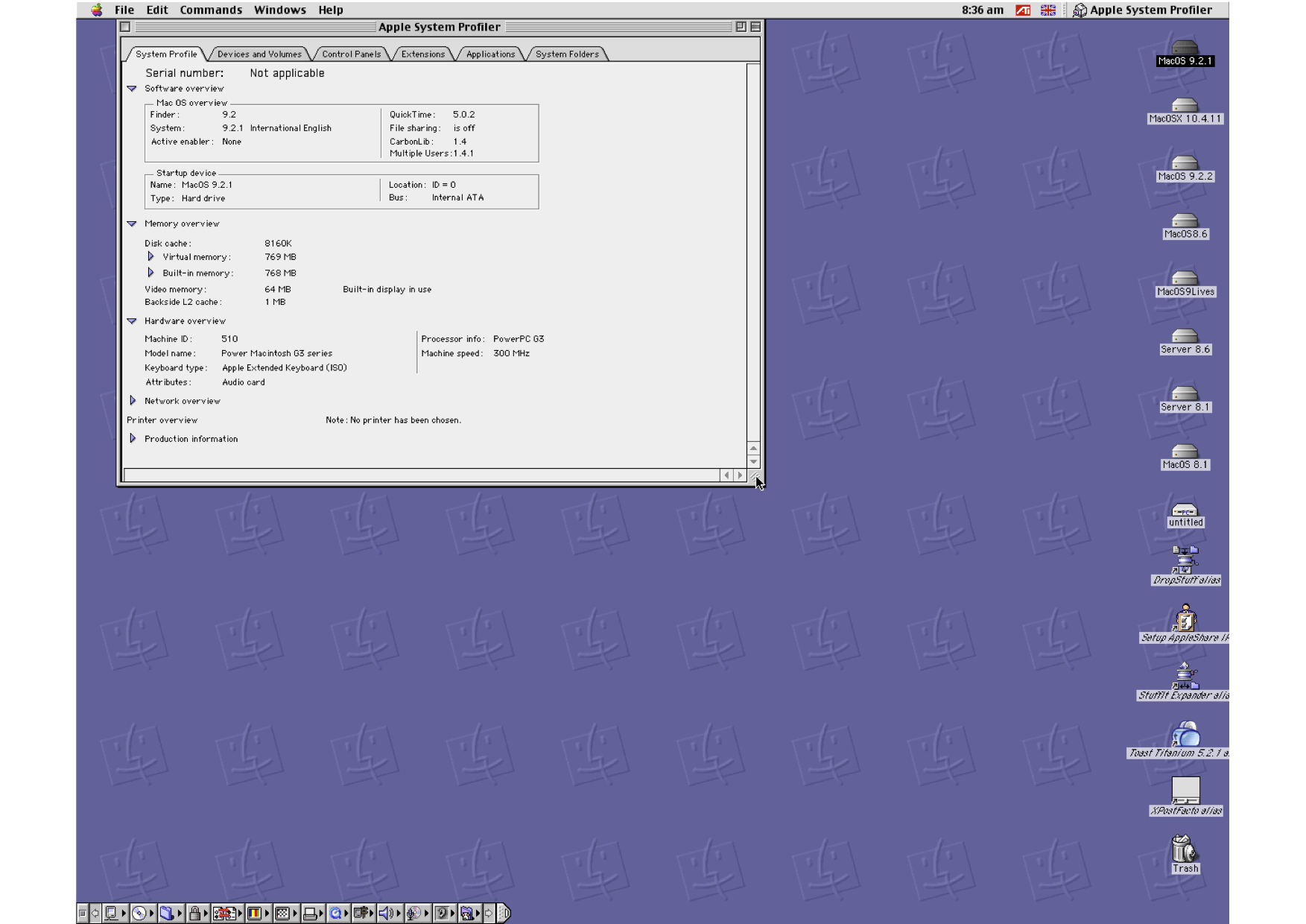Image resolution: width=1306 pixels, height=924 pixels.
Task: Click the Profiler window collapse box
Action: (x=755, y=27)
